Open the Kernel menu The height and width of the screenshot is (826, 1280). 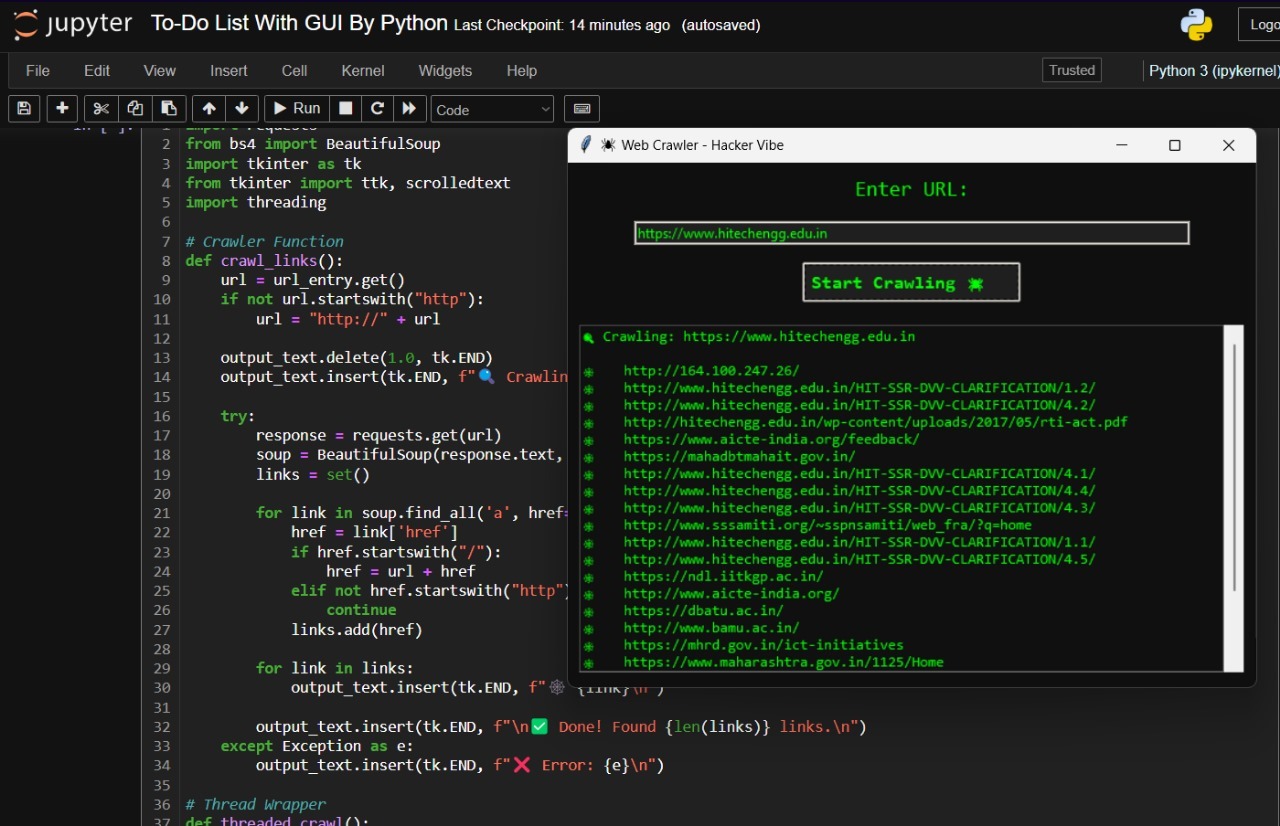click(362, 70)
